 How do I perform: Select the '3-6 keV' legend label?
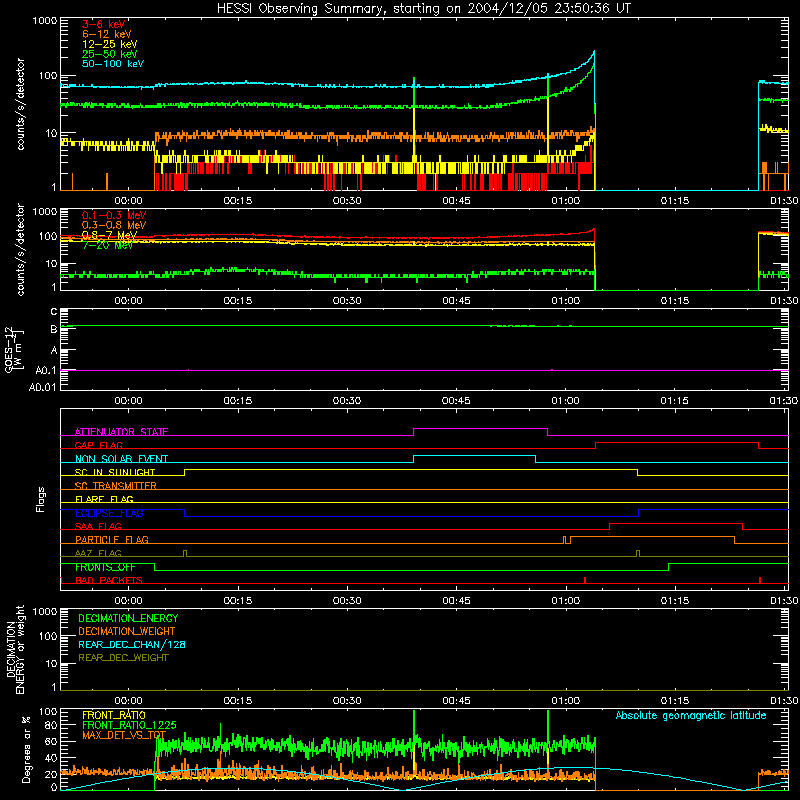click(x=104, y=24)
